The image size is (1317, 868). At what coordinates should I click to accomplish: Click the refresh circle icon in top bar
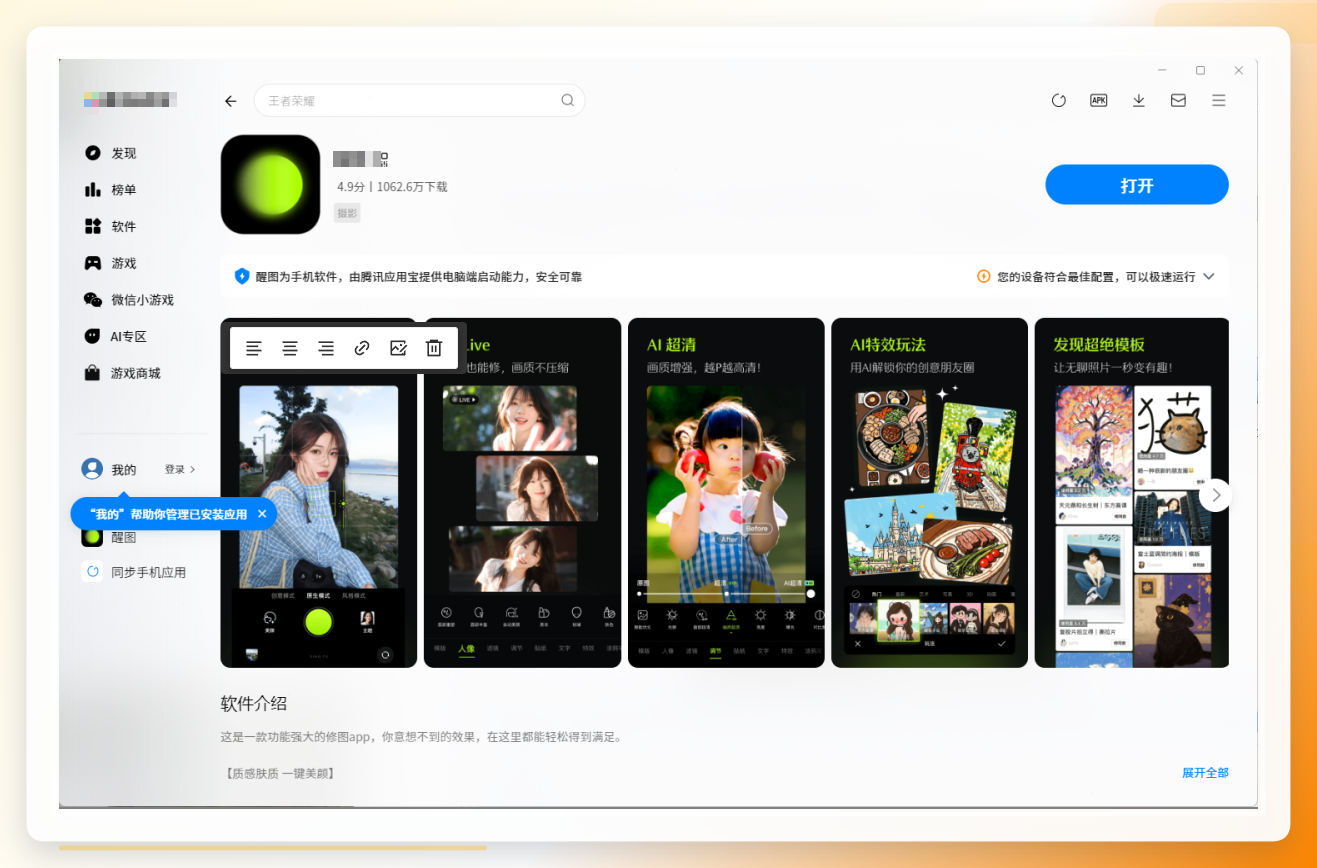coord(1059,100)
